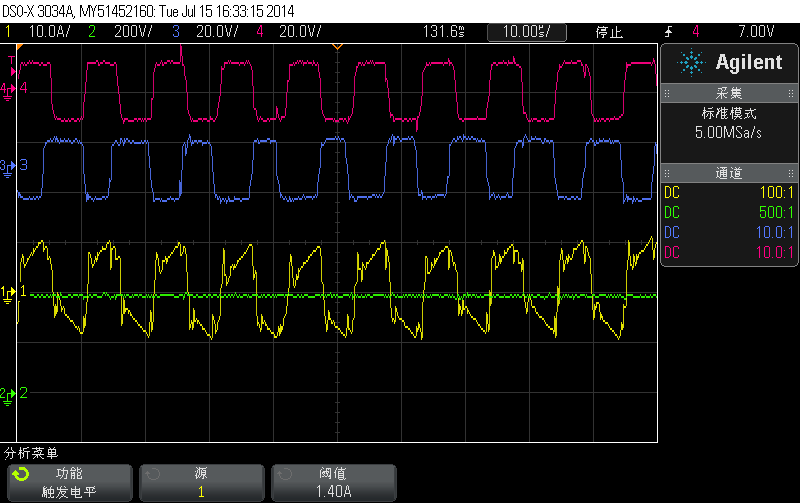This screenshot has height=503, width=800.
Task: Open the 通道 panel header
Action: coord(729,173)
